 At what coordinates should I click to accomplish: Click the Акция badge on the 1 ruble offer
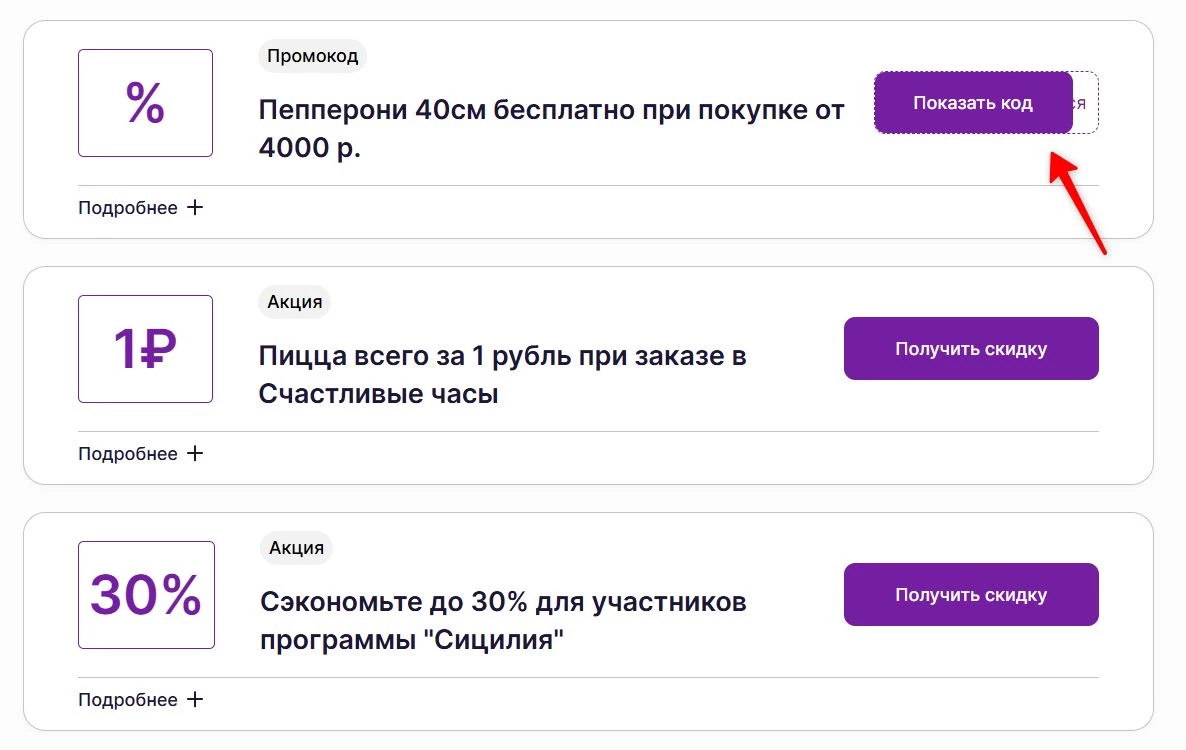(294, 302)
